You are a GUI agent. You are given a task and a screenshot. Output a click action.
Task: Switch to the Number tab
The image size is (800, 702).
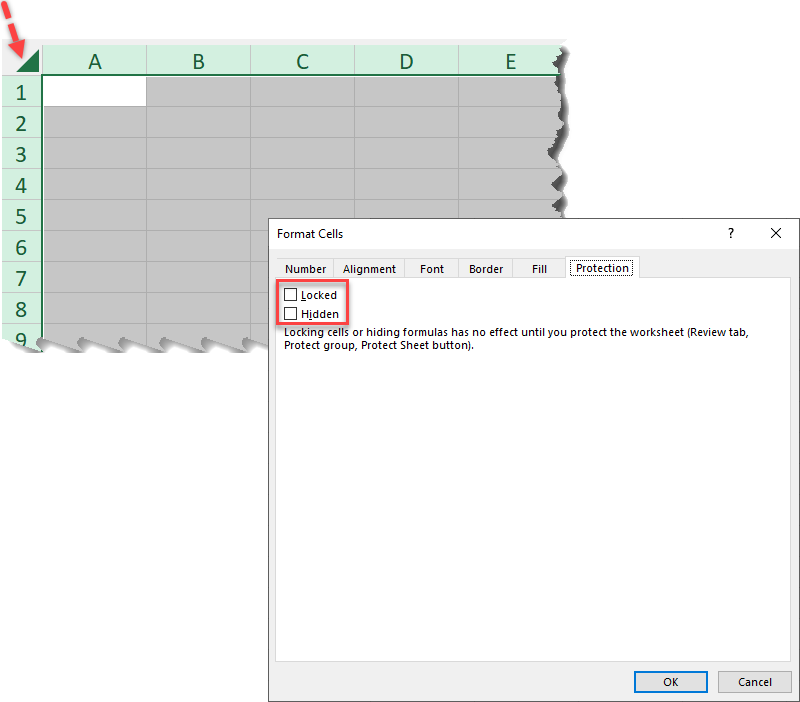tap(305, 269)
